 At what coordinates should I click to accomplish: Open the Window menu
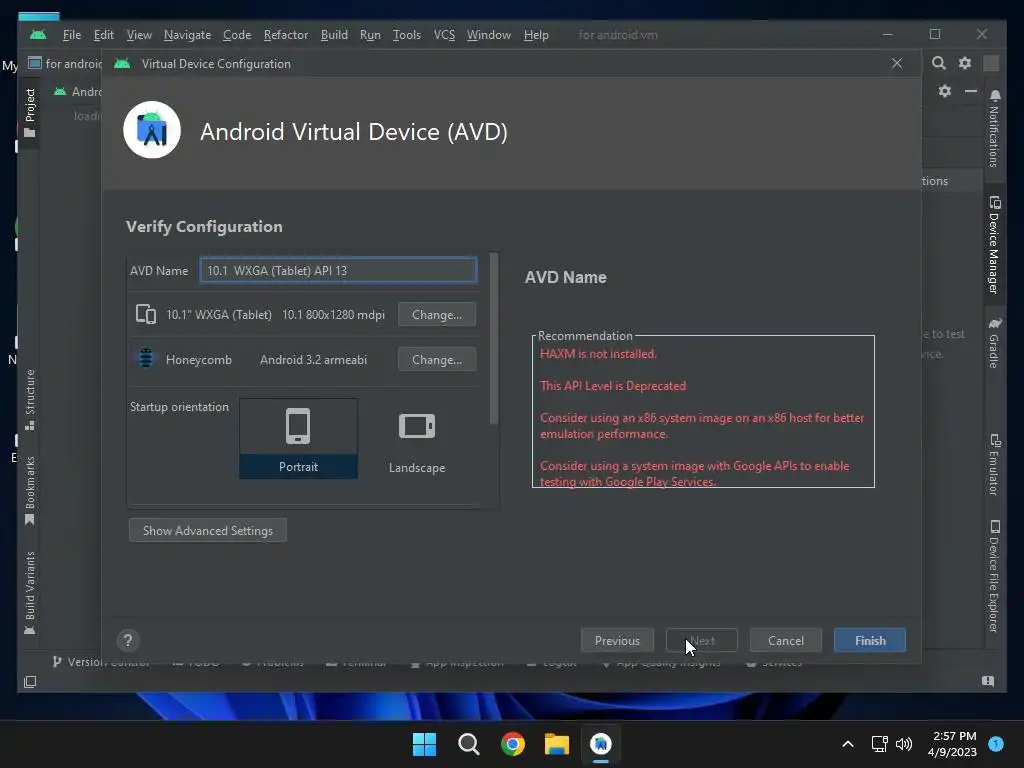[x=488, y=35]
